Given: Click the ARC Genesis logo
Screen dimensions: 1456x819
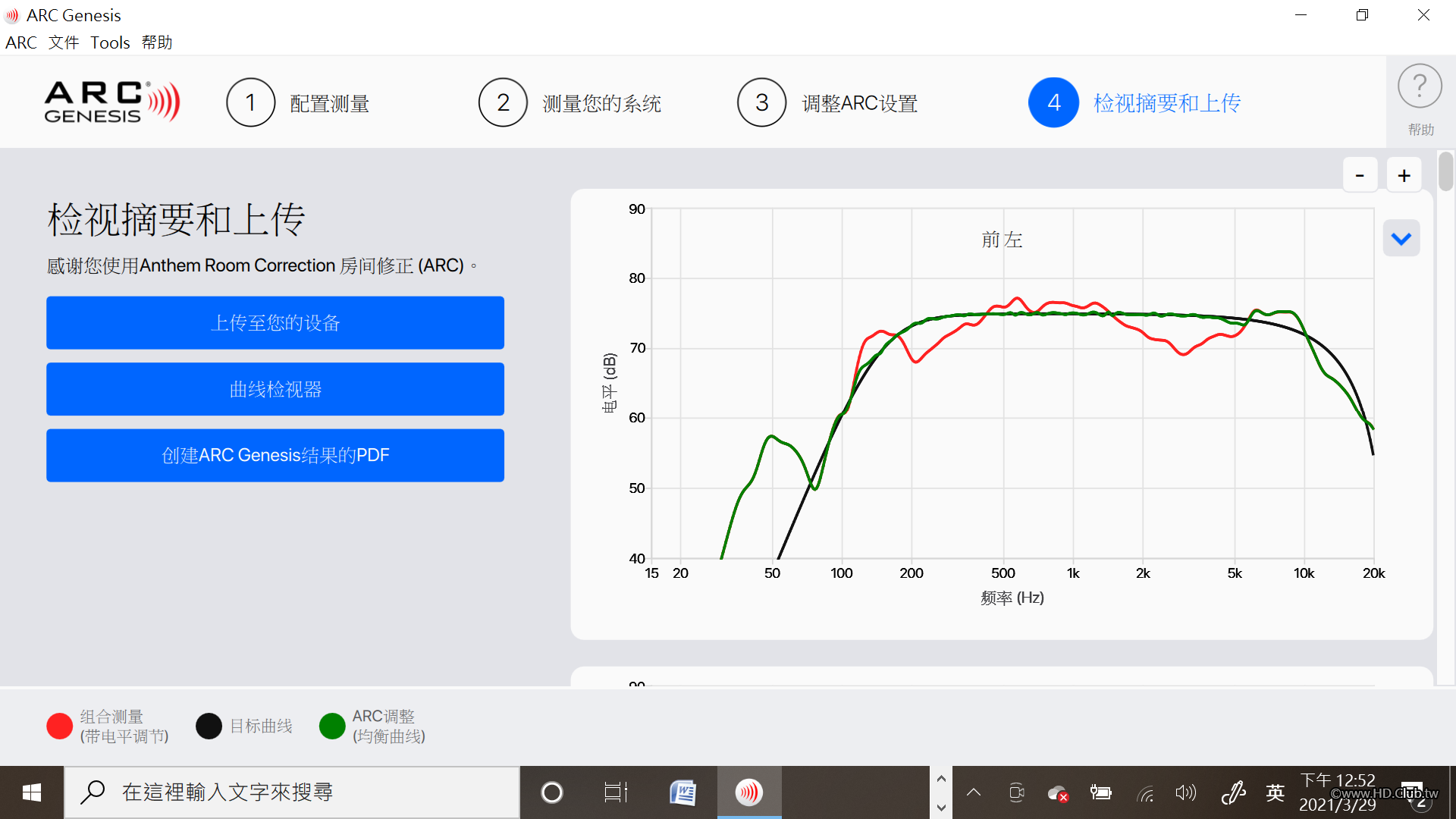Looking at the screenshot, I should 112,102.
